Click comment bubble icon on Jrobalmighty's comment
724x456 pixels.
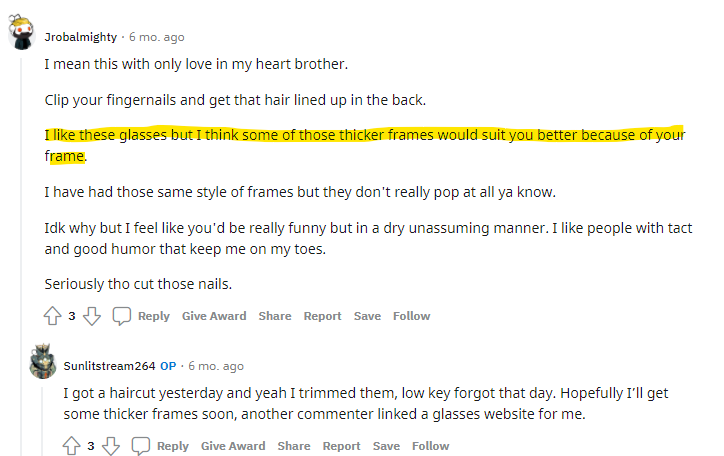coord(122,316)
